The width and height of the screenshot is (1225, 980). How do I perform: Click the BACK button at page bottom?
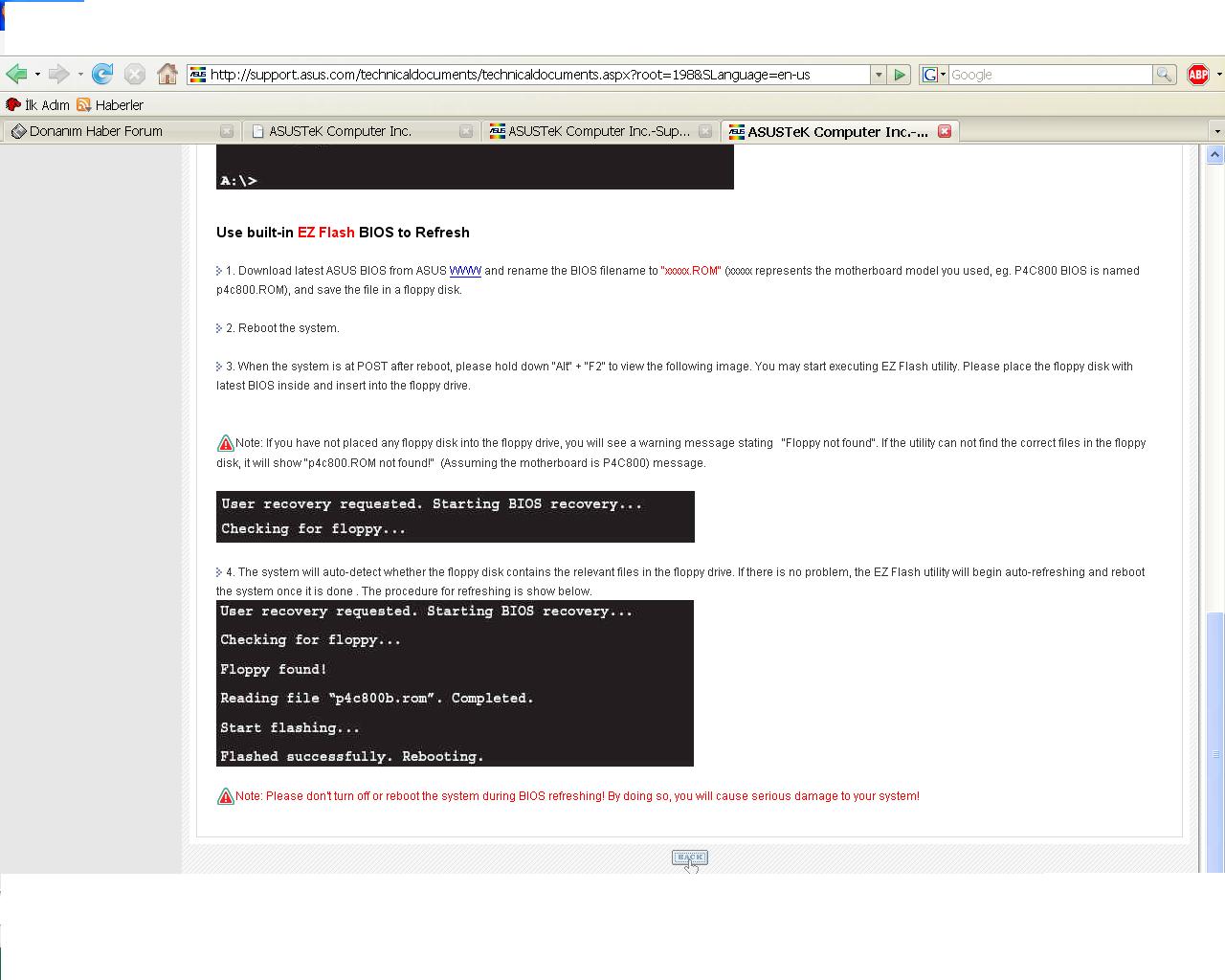690,857
